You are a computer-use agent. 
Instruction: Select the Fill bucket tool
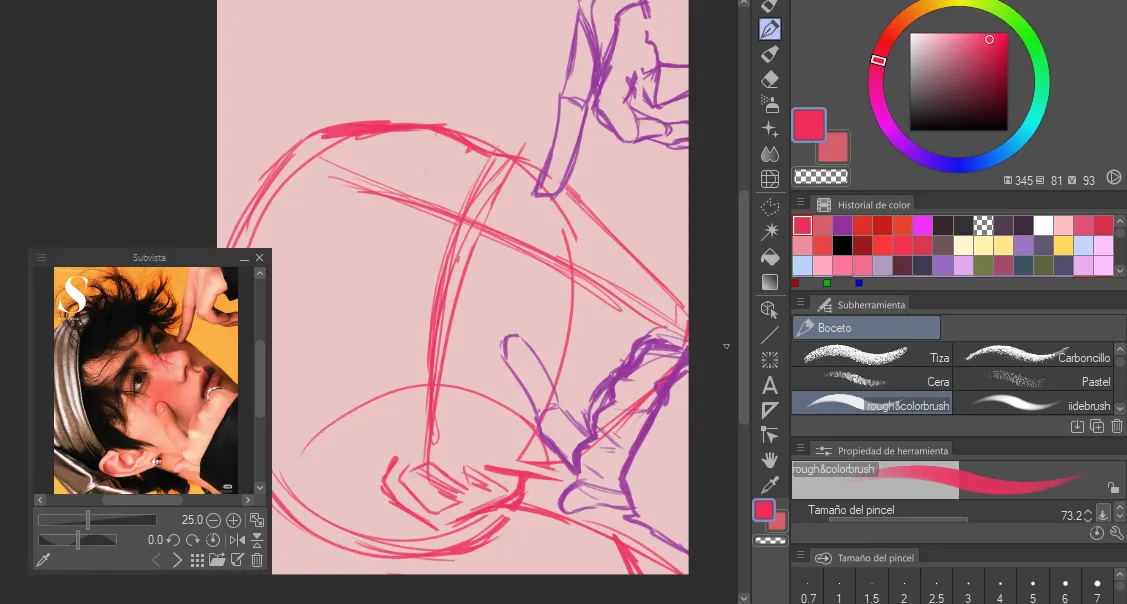(770, 257)
